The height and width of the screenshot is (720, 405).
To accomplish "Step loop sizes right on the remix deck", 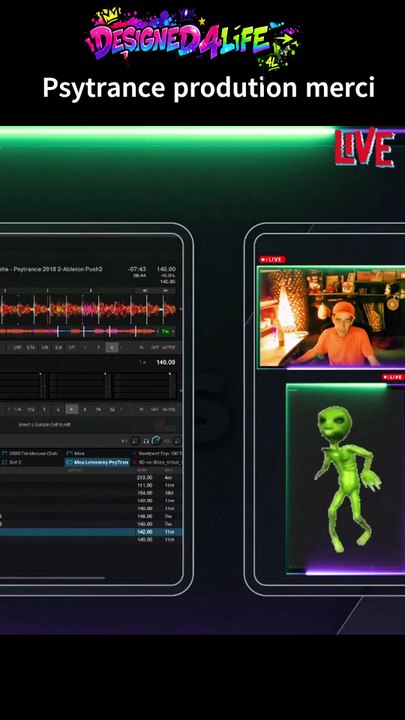I will point(121,409).
